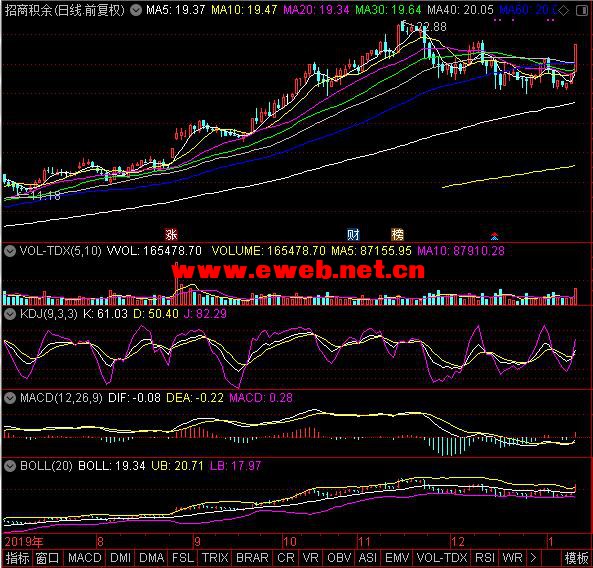Switch to the CR indicator tab
The width and height of the screenshot is (593, 568).
[286, 558]
